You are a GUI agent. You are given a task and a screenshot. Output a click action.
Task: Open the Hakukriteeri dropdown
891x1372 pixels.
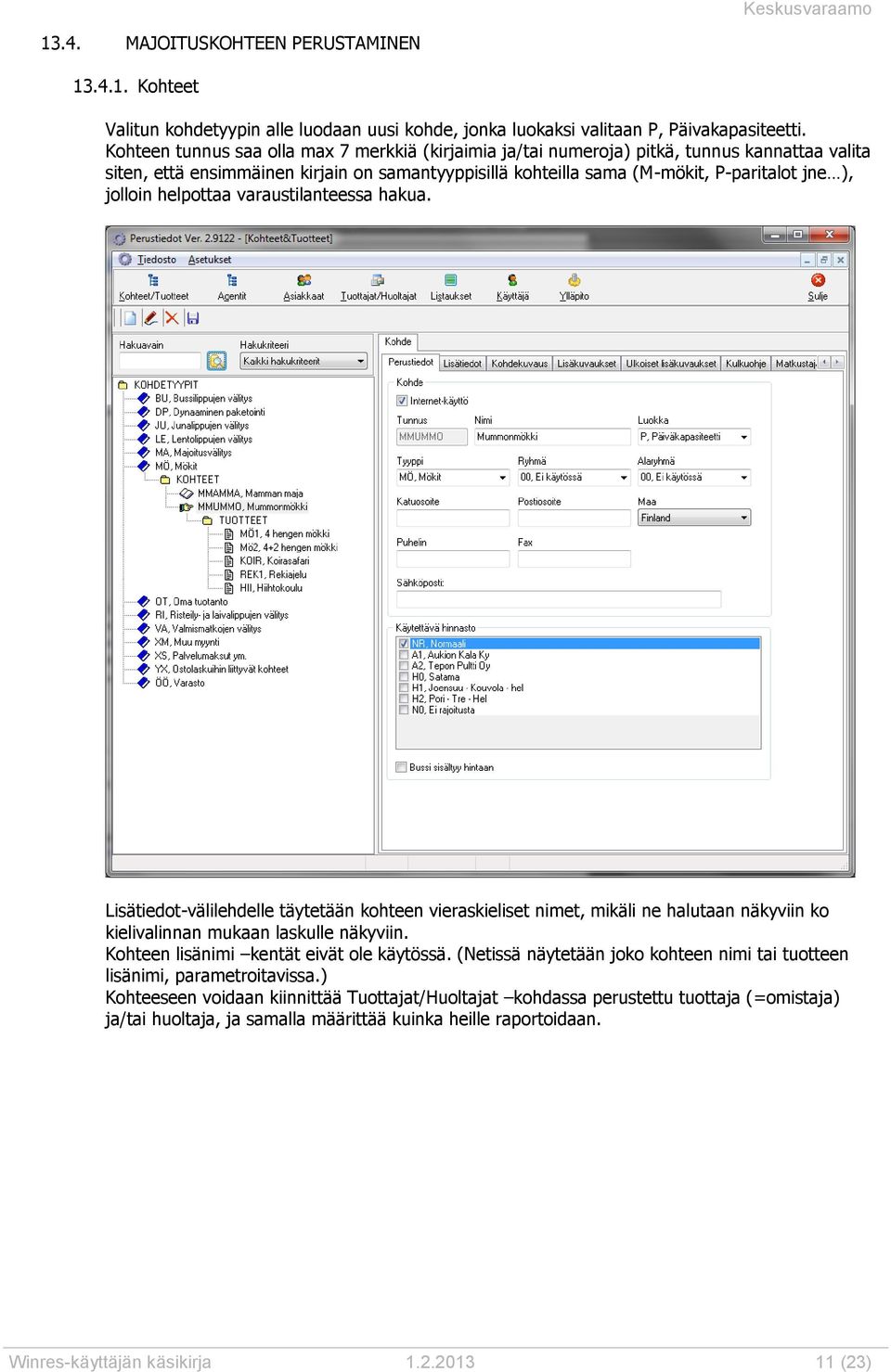tap(304, 361)
